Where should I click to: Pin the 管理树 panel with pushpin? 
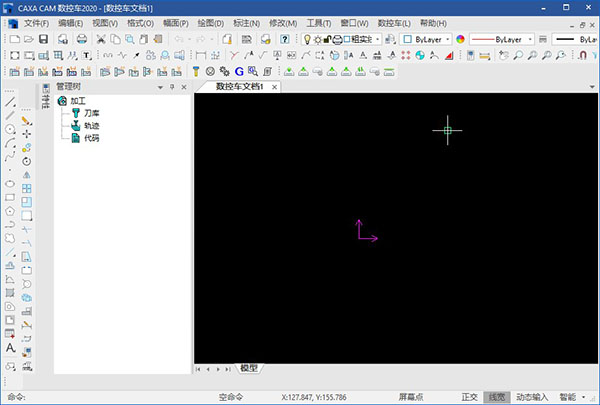[172, 87]
